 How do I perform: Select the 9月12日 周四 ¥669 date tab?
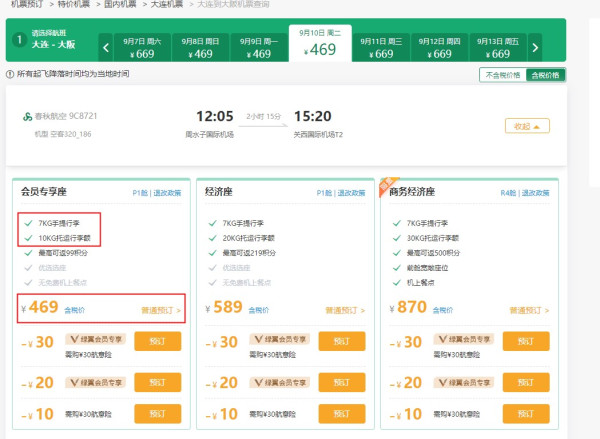[439, 47]
